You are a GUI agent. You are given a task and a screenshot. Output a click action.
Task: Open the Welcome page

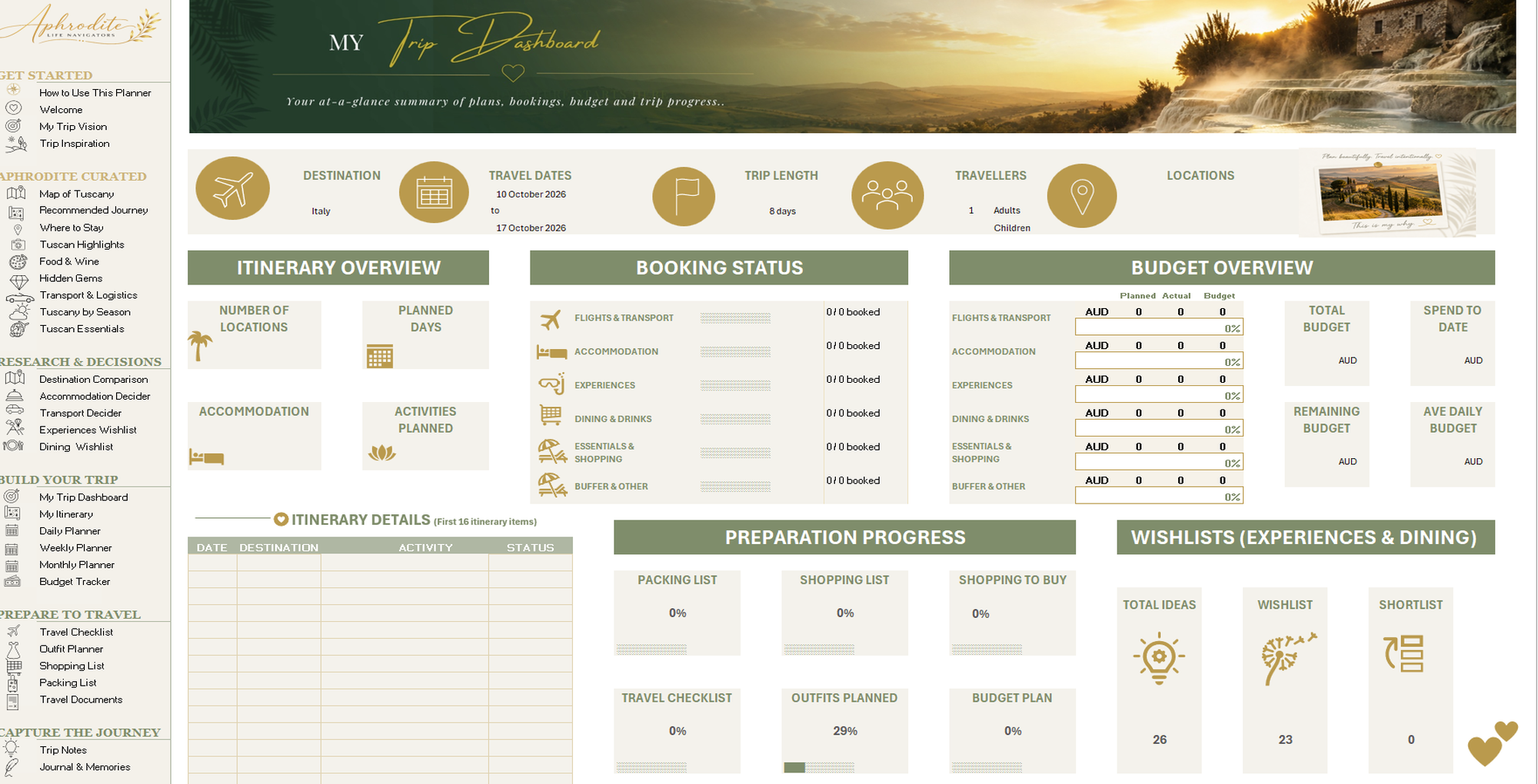click(61, 110)
